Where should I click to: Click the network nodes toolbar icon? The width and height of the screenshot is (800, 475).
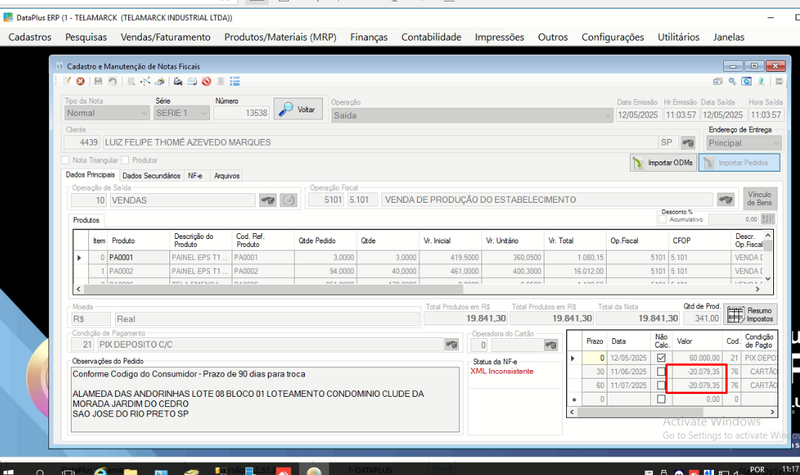145,81
